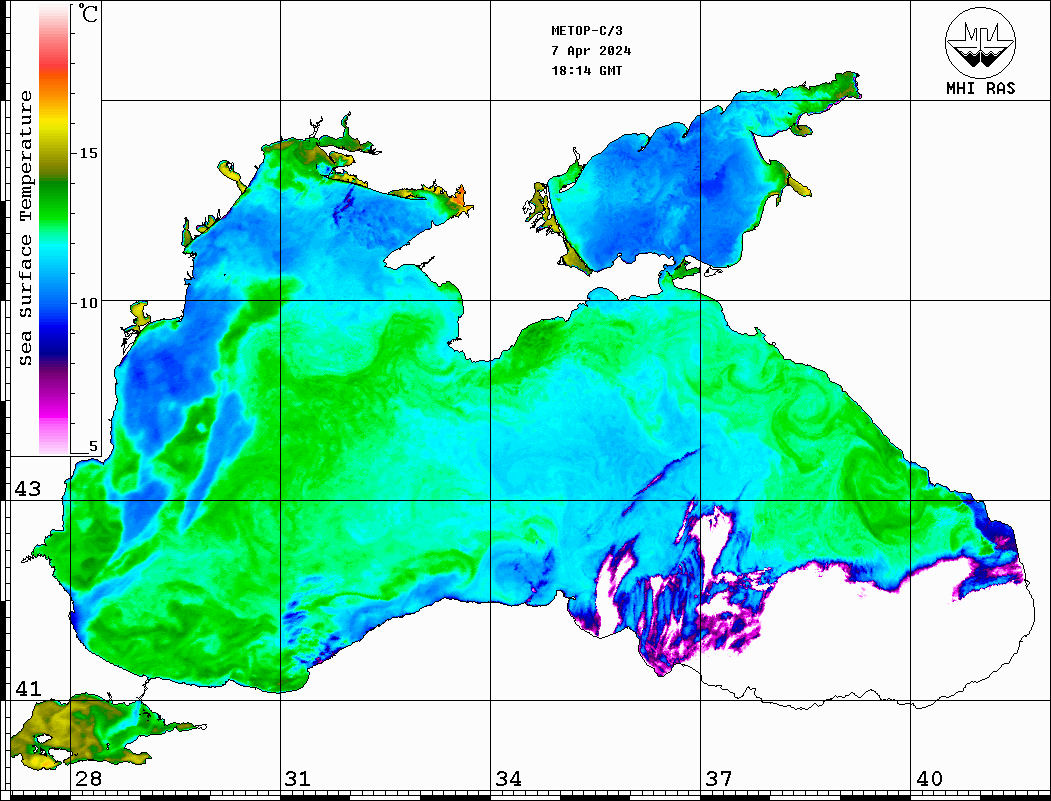Click the '18:14 GMT' time text
The width and height of the screenshot is (1051, 801).
[x=586, y=70]
